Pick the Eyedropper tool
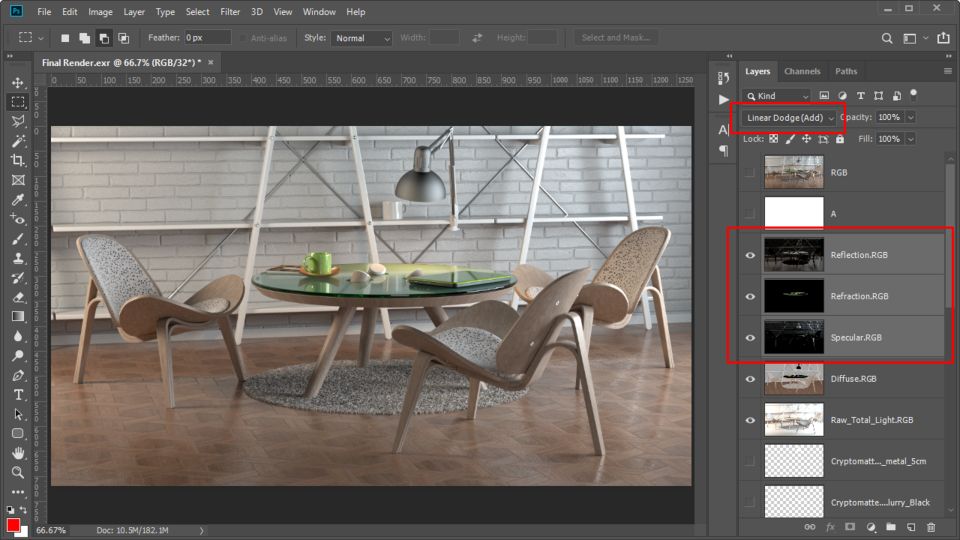This screenshot has height=540, width=960. click(18, 200)
